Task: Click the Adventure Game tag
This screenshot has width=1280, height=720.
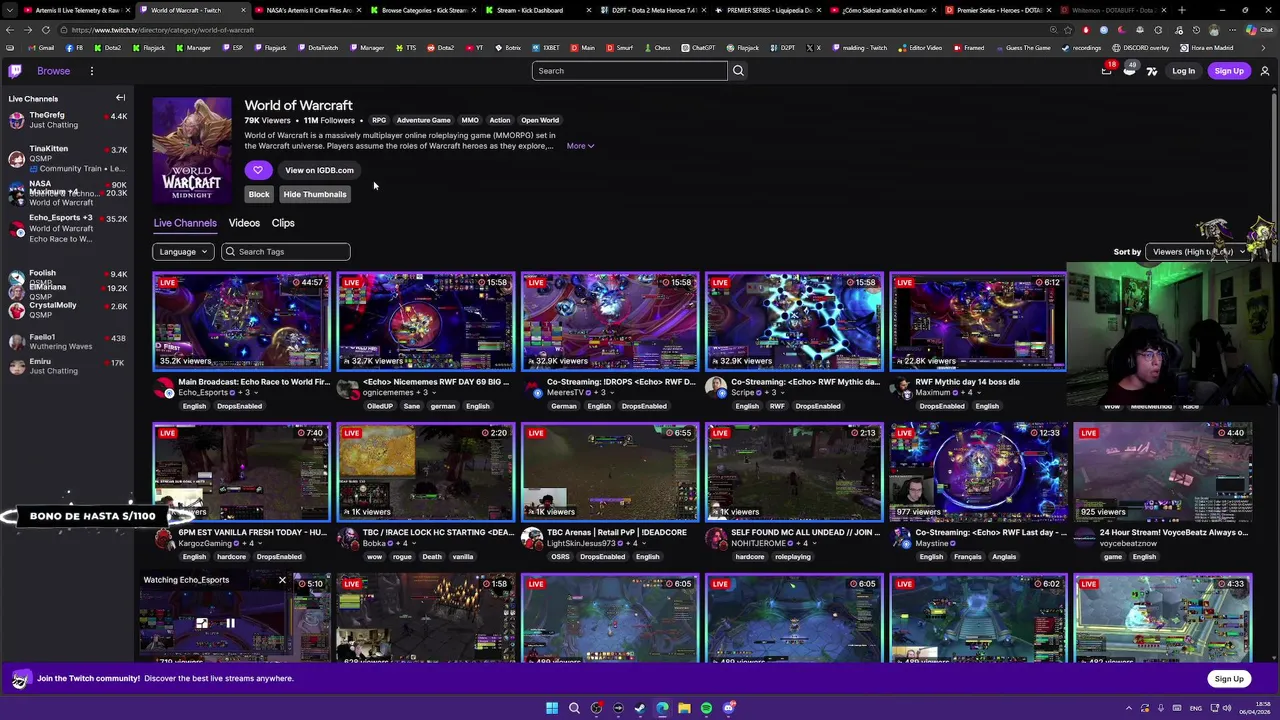Action: pyautogui.click(x=423, y=120)
